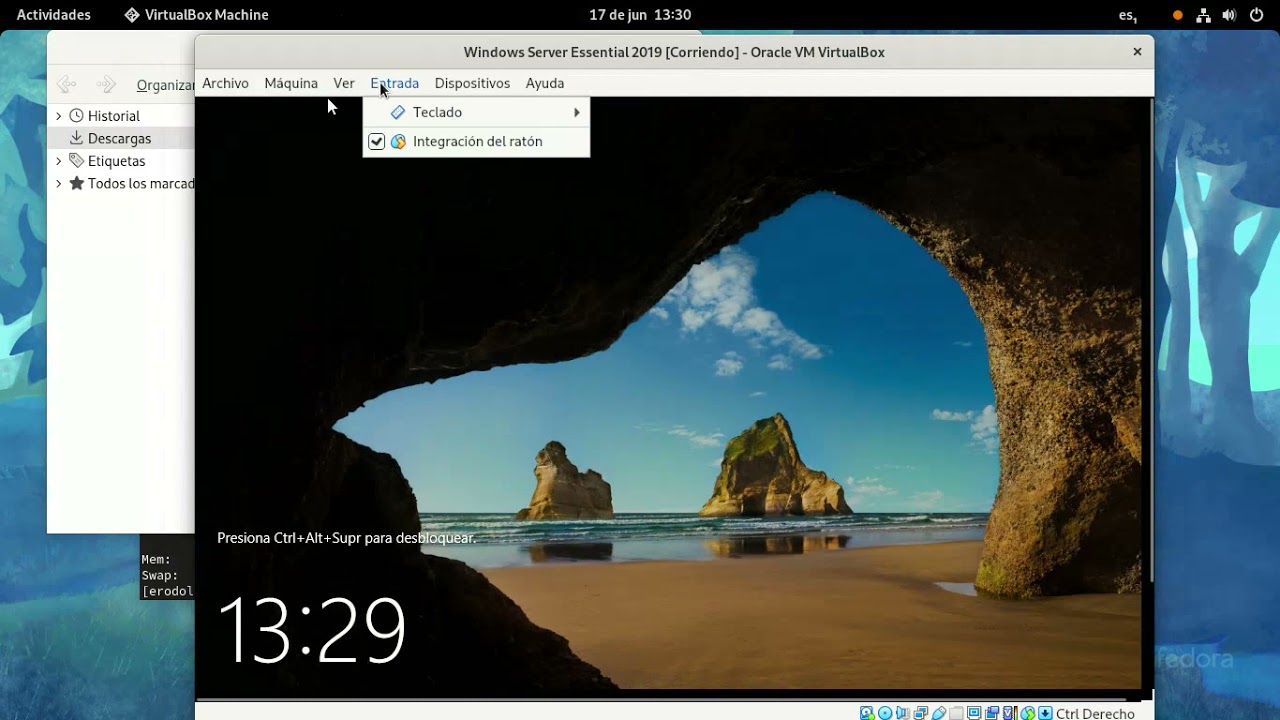The image size is (1280, 720).
Task: Click the VM window vertical scrollbar
Action: pyautogui.click(x=1150, y=340)
